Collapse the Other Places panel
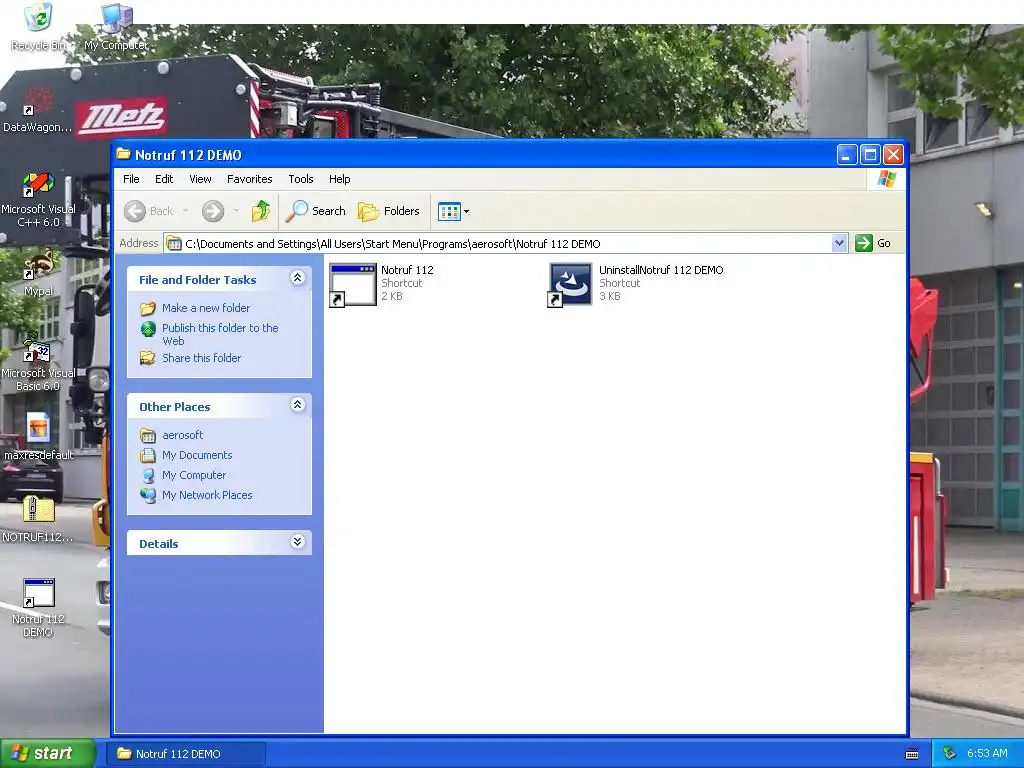Screen dimensions: 1024x768 tap(297, 405)
